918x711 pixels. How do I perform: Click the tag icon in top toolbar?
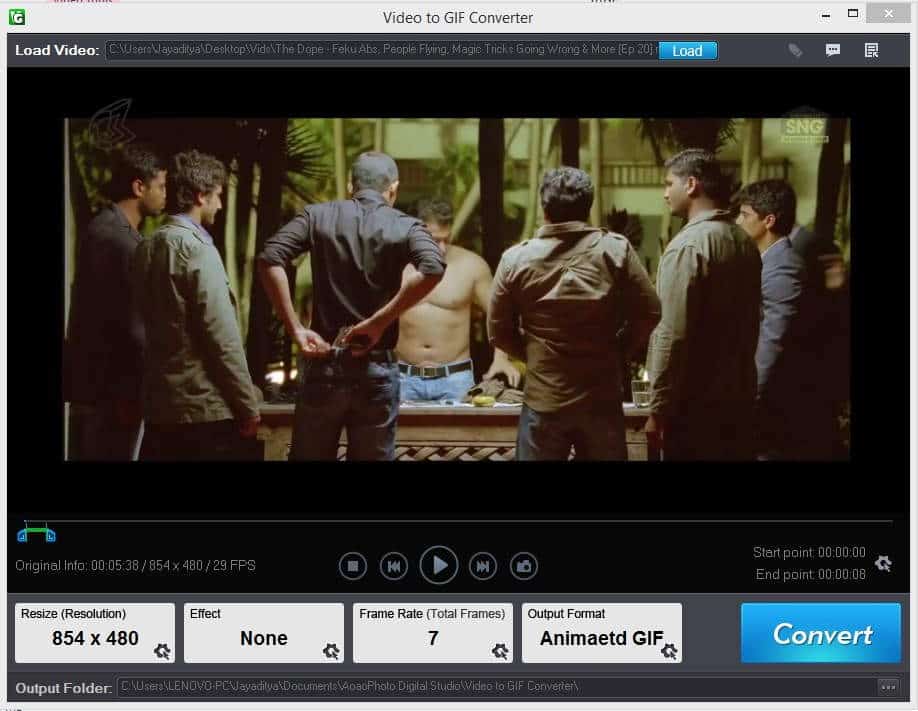tap(795, 50)
